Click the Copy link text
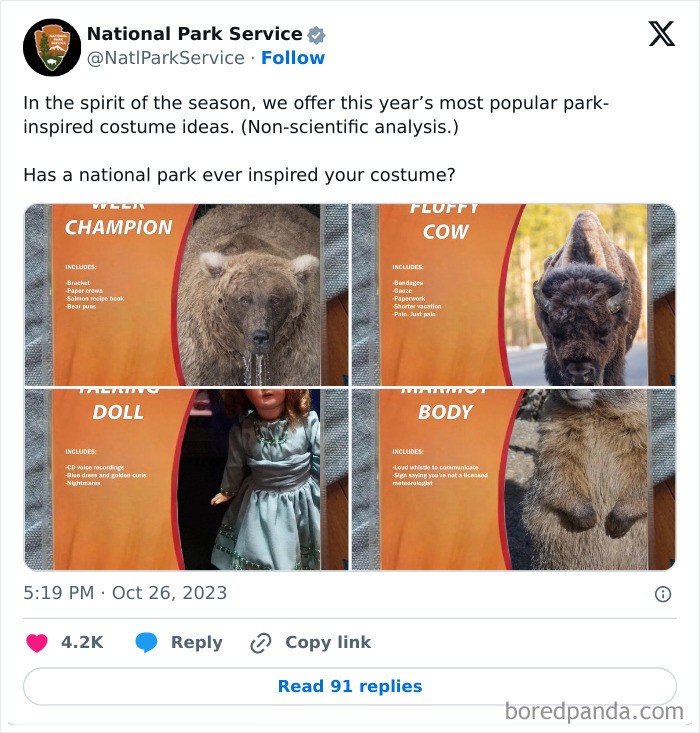Screen dimensions: 700x733 click(328, 642)
